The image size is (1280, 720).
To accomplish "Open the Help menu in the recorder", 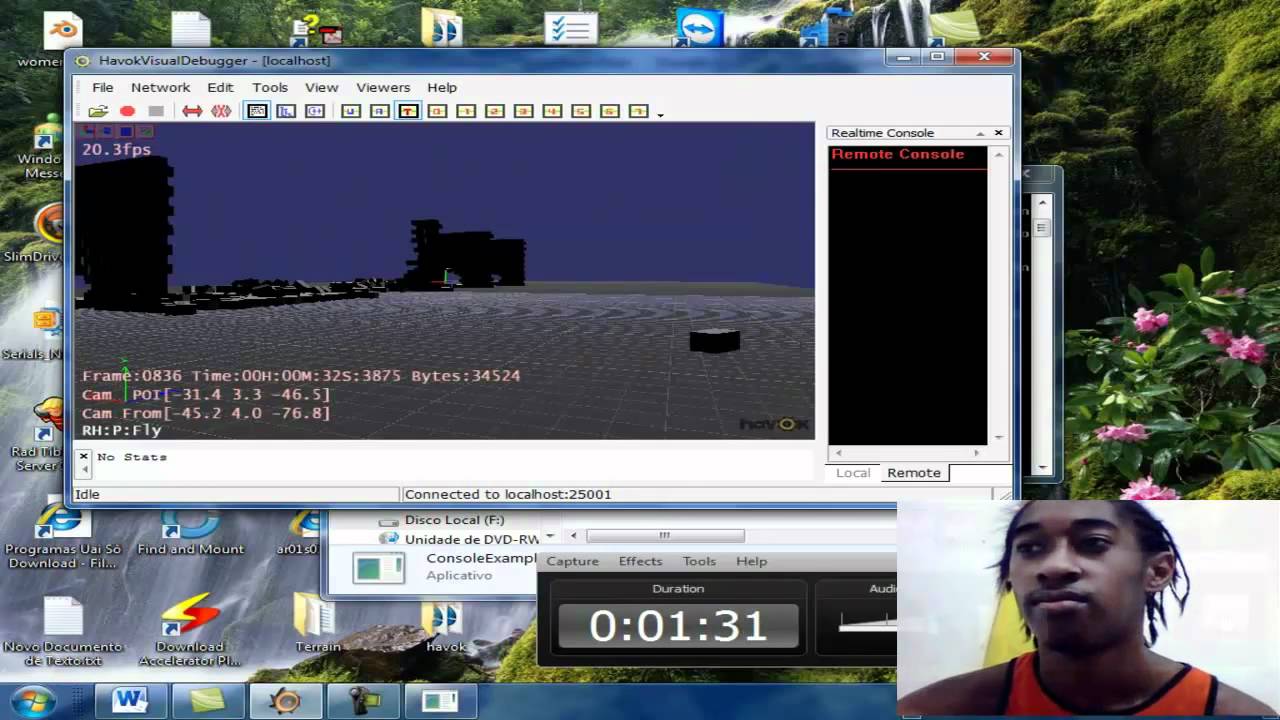I will (x=751, y=561).
